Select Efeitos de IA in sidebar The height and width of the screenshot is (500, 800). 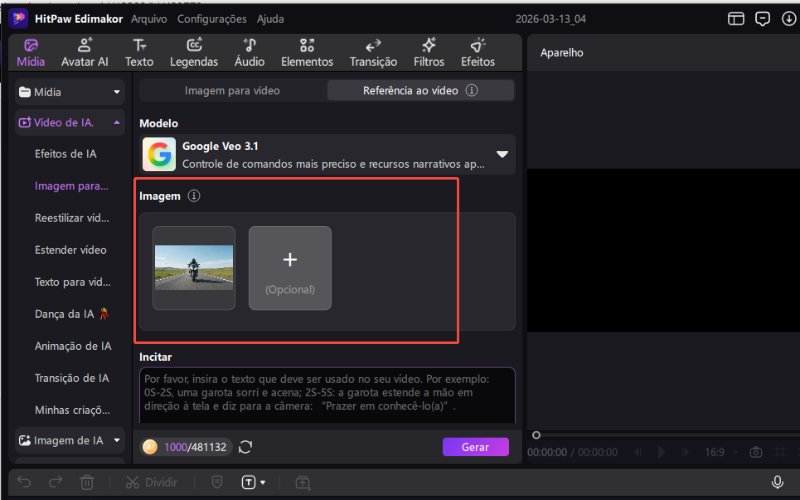65,154
